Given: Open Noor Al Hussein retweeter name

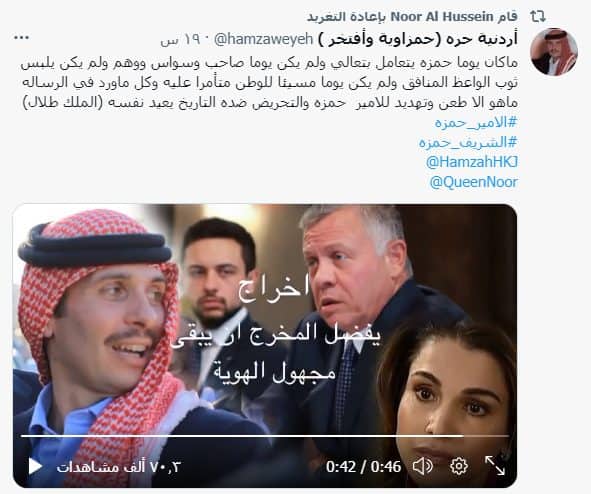Looking at the screenshot, I should (442, 17).
